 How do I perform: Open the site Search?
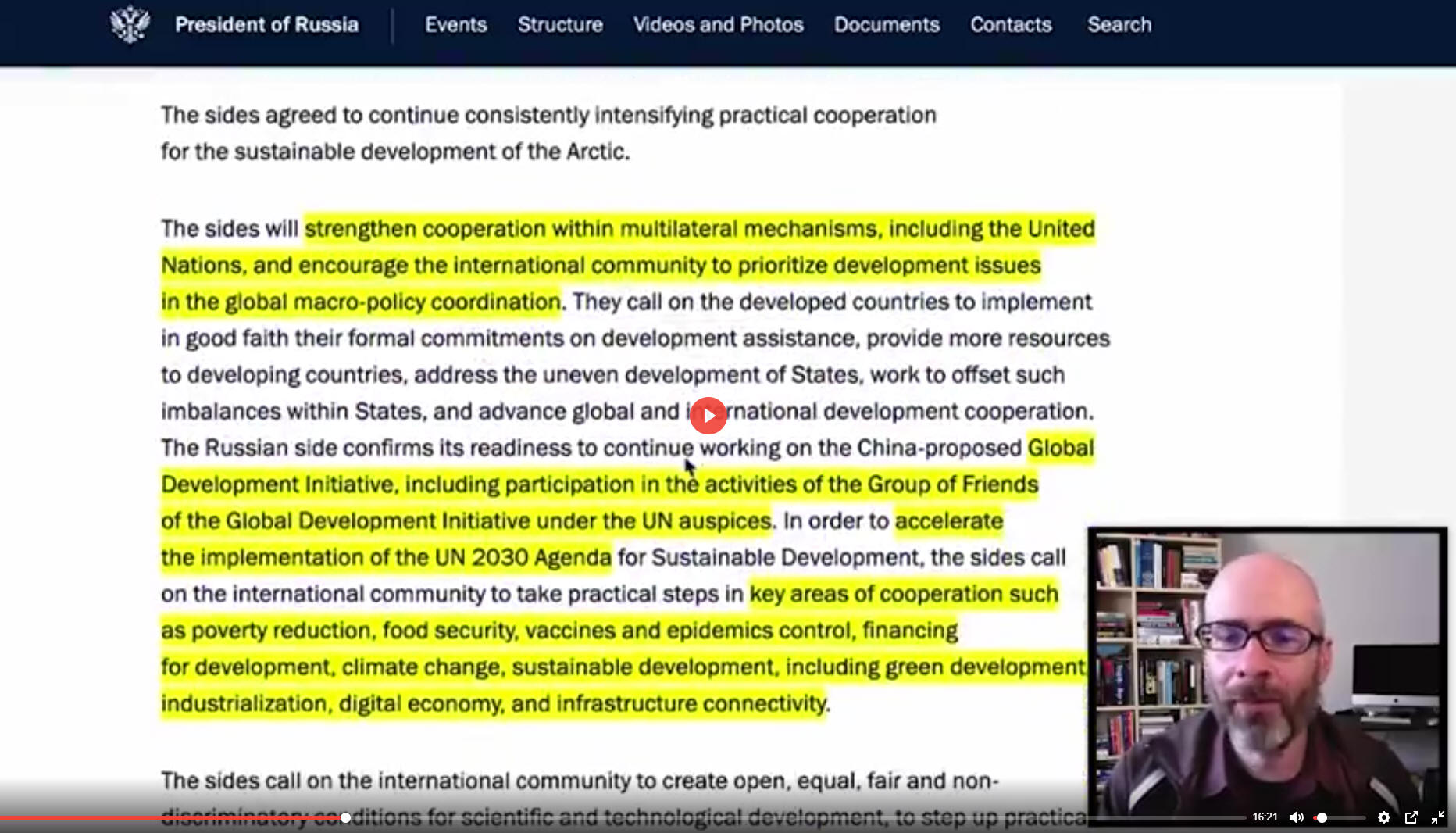(1119, 25)
